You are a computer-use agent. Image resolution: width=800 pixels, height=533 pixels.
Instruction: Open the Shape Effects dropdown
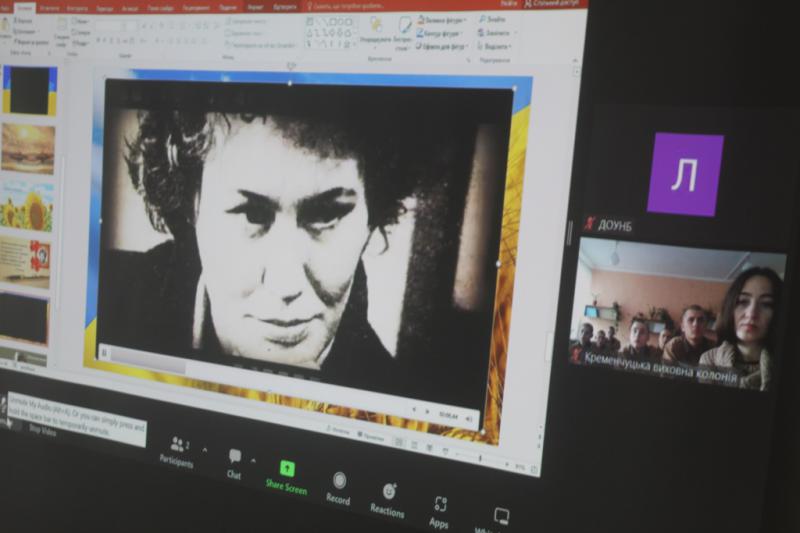pyautogui.click(x=442, y=46)
